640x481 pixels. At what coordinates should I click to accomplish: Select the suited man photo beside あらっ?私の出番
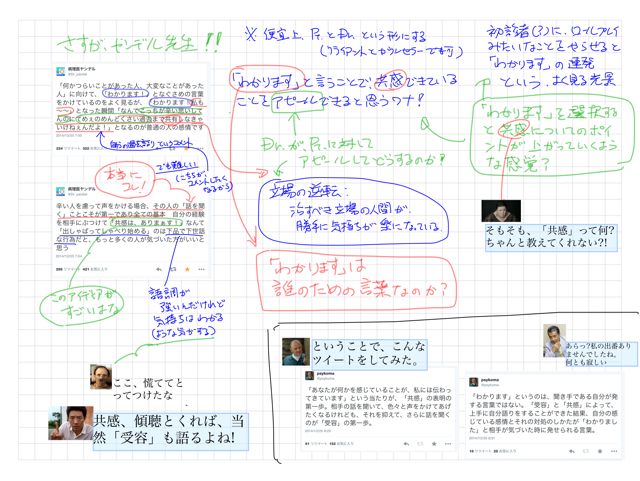tap(554, 341)
